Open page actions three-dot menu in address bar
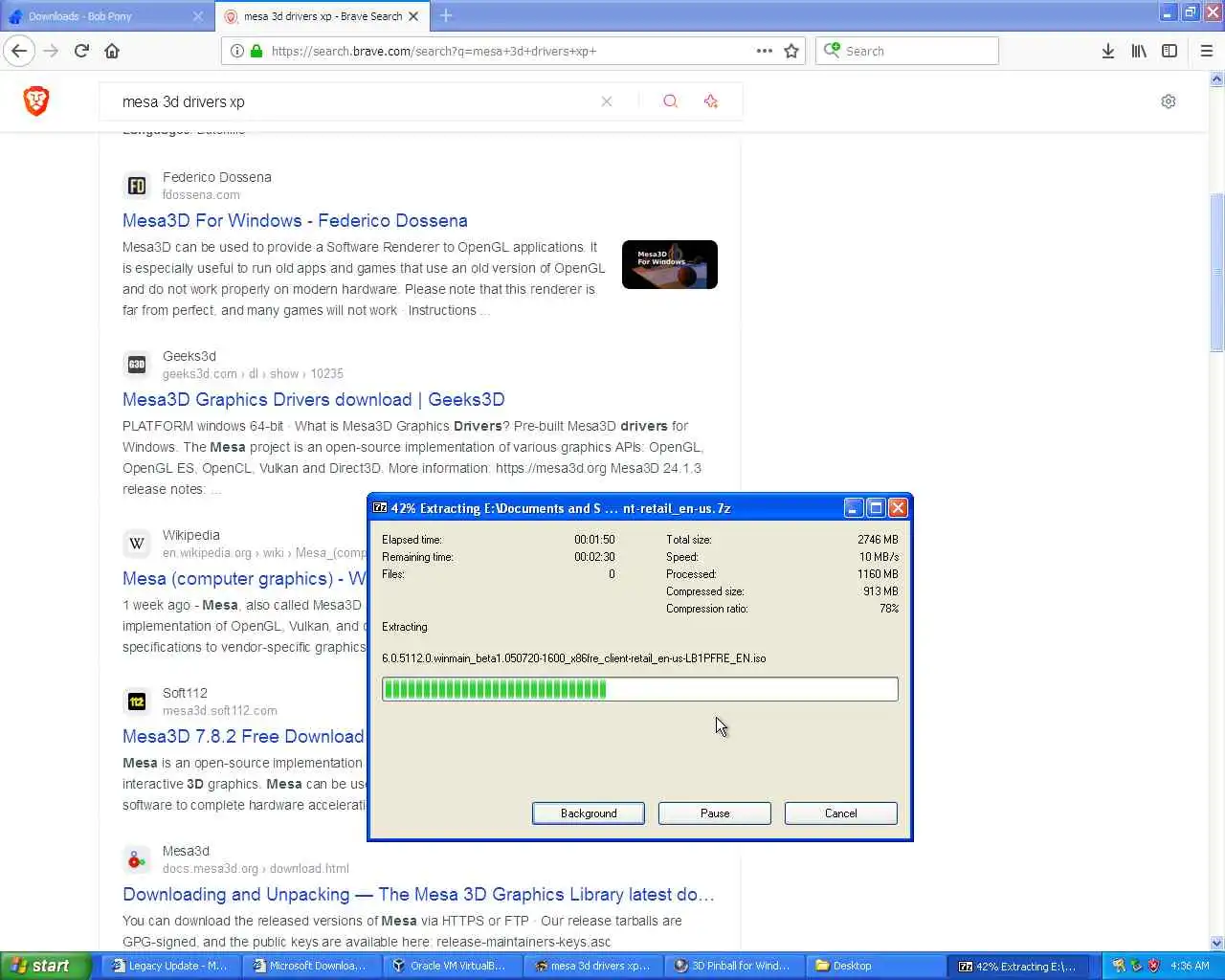 click(x=764, y=51)
